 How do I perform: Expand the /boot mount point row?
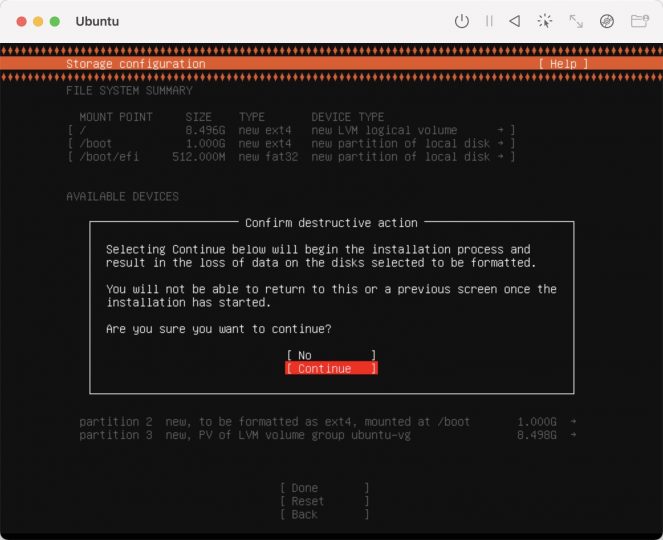coord(291,143)
